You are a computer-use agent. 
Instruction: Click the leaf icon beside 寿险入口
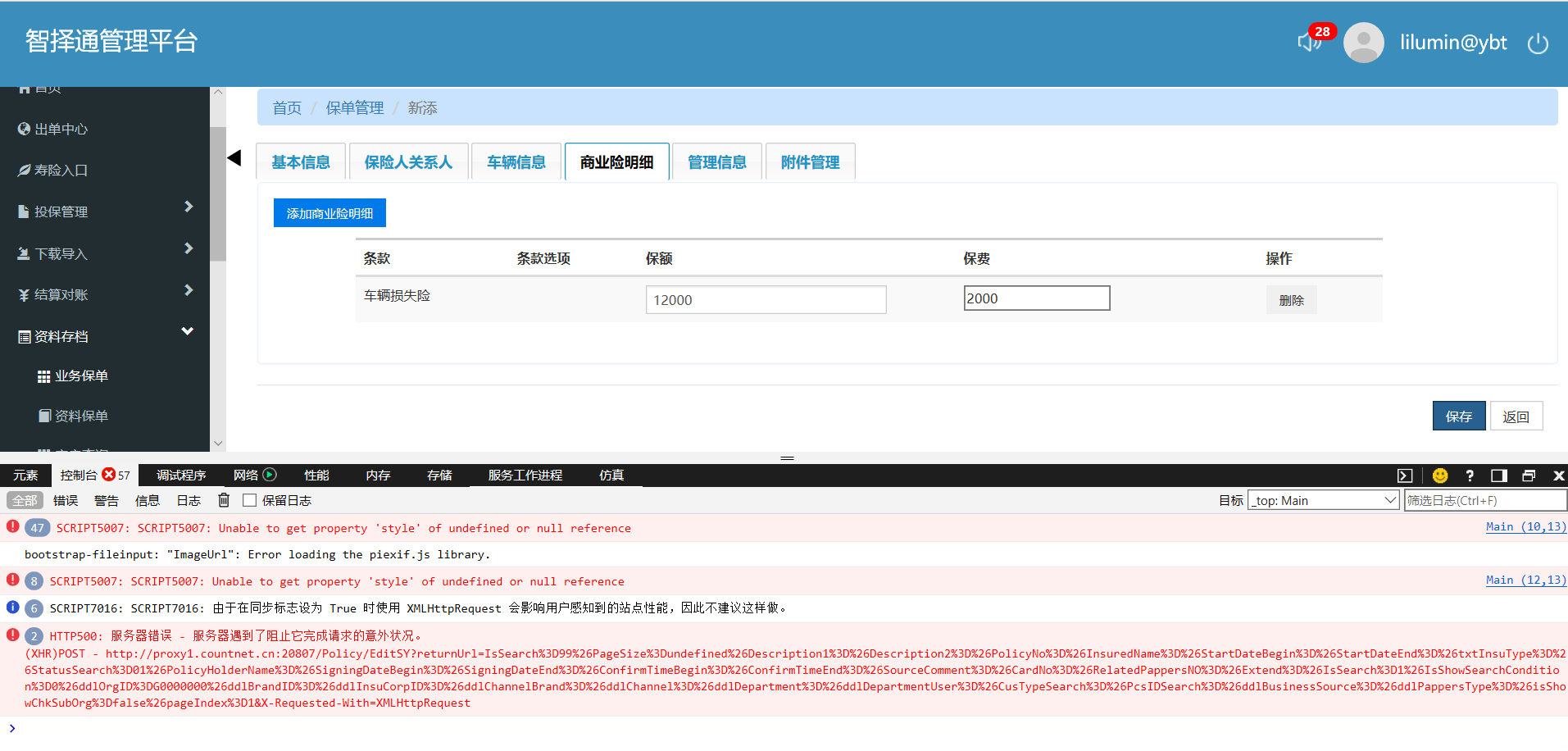[x=24, y=170]
